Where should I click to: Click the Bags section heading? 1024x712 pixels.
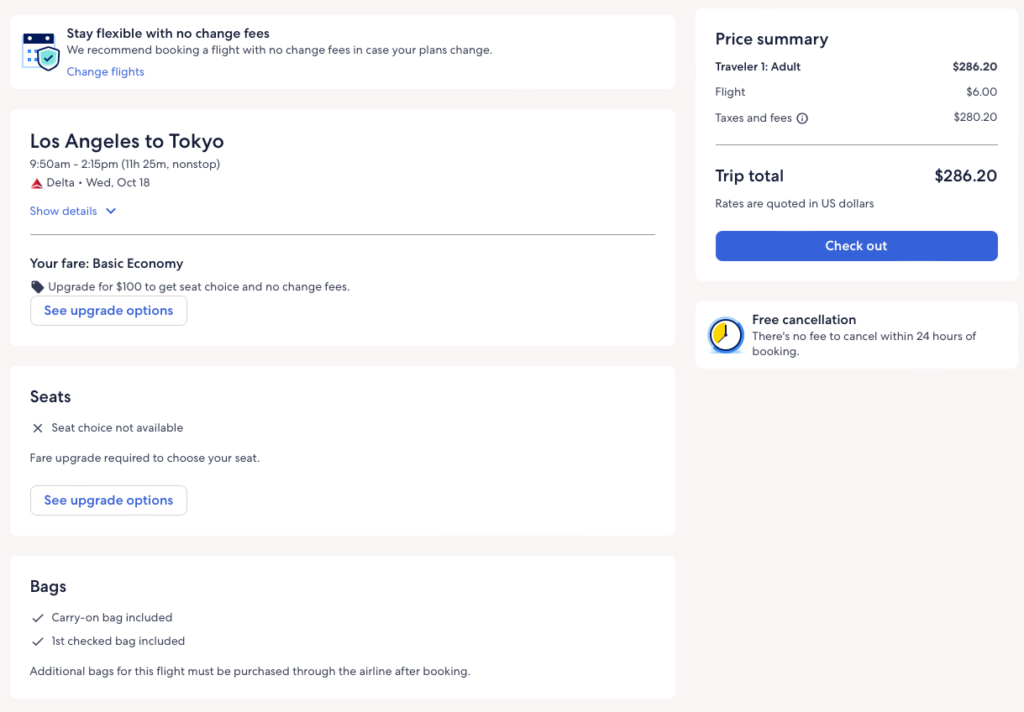[48, 587]
